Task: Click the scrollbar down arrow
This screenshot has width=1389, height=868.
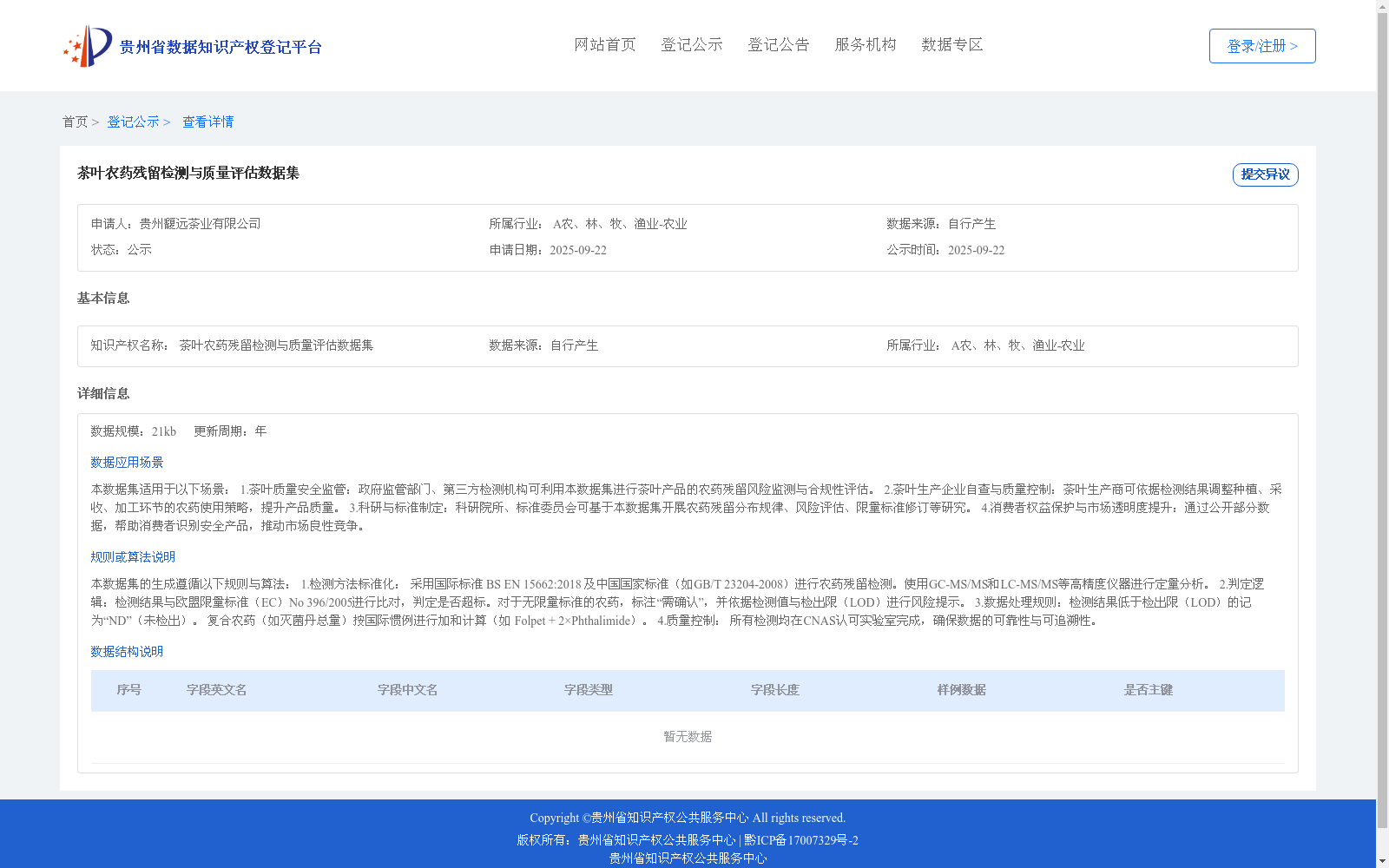Action: pos(1382,861)
